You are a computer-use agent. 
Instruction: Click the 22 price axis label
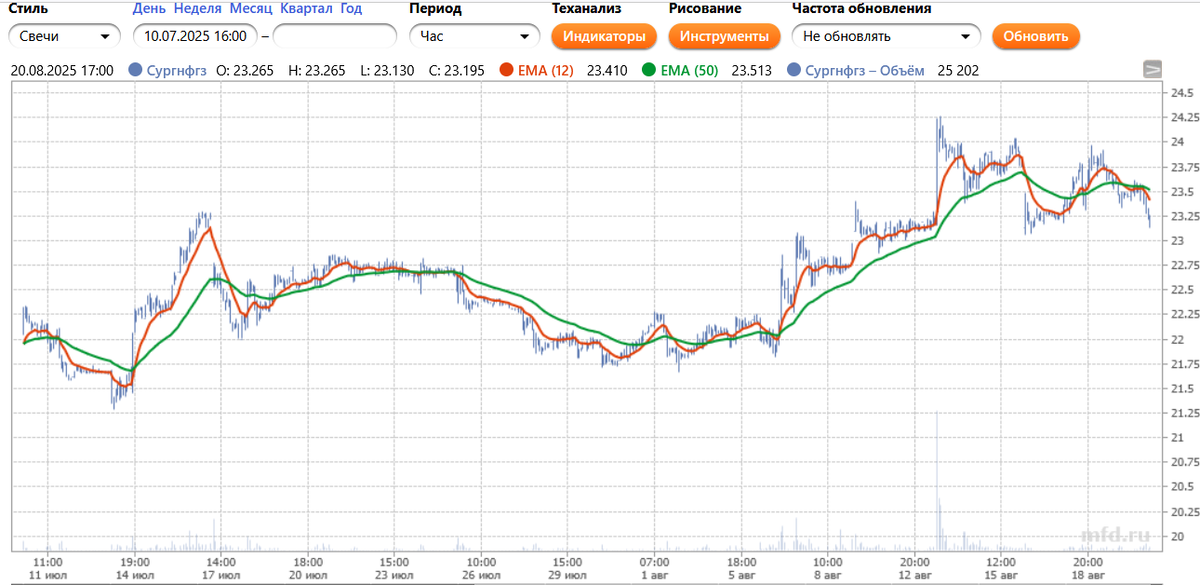(1178, 340)
